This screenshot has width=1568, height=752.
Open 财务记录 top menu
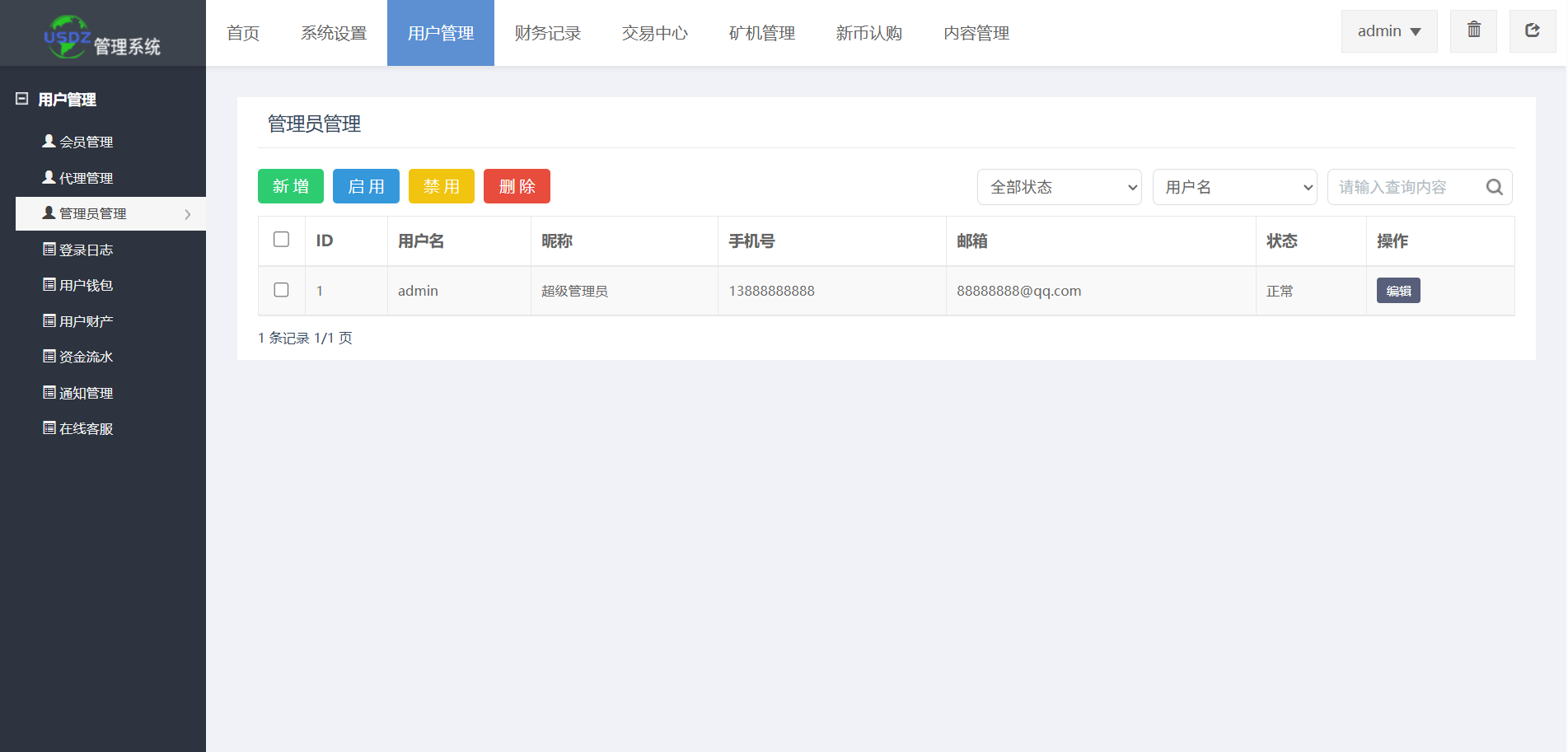click(548, 33)
